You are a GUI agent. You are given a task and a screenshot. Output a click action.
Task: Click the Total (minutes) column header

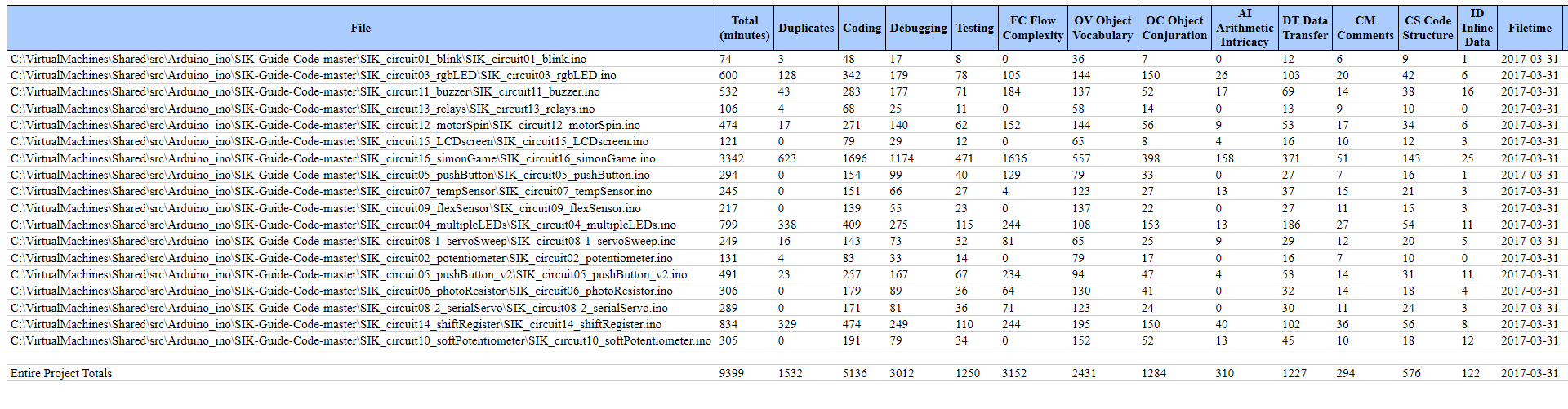[744, 28]
